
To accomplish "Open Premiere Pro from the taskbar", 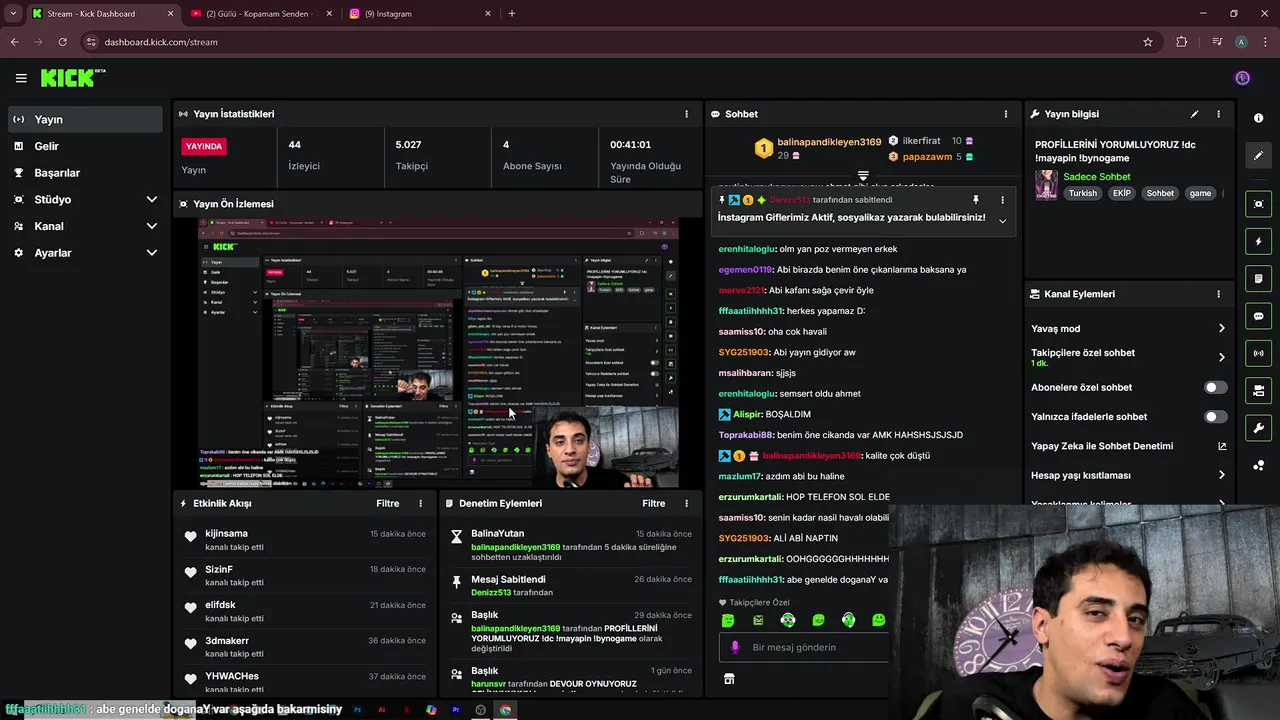I will point(456,710).
